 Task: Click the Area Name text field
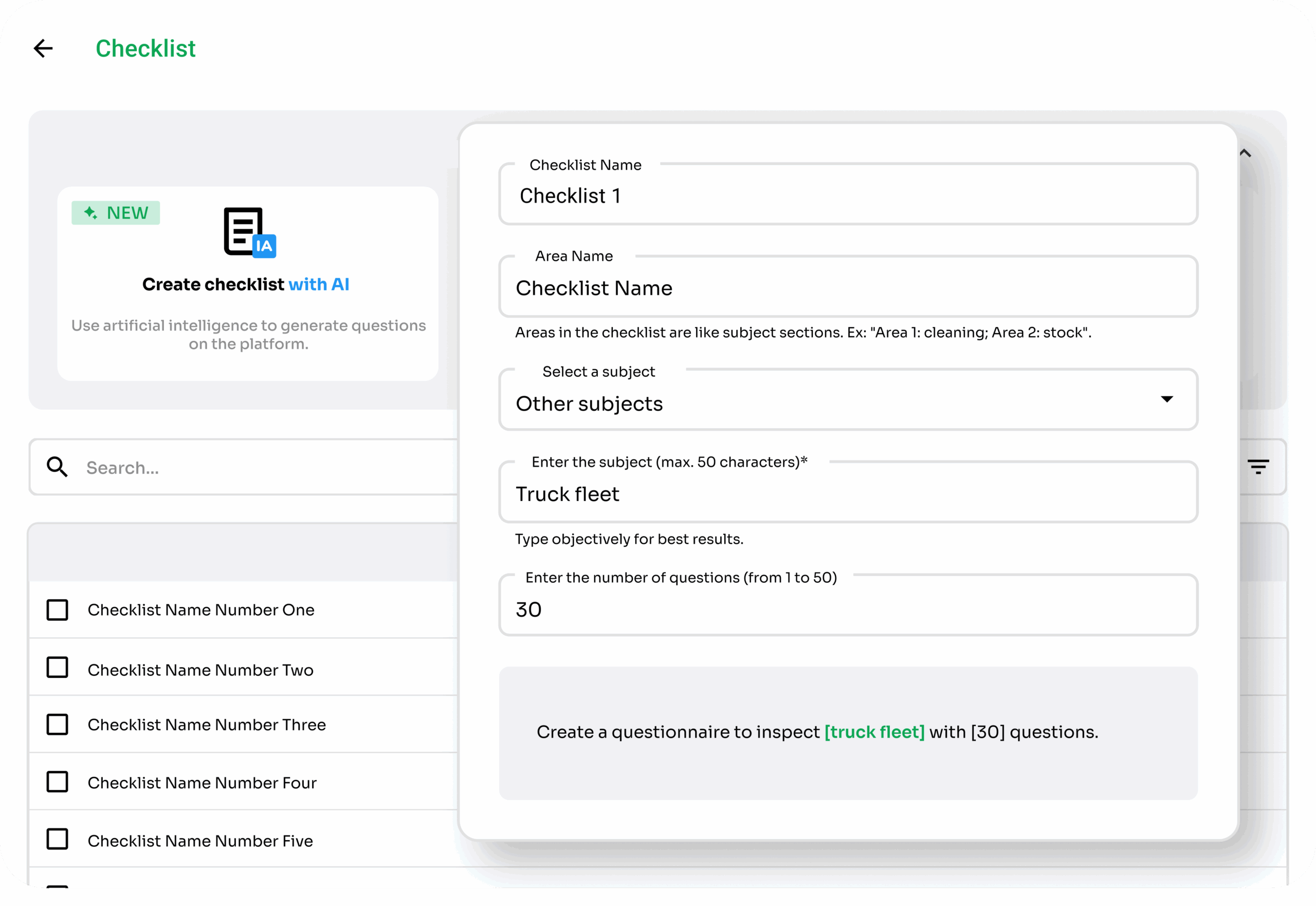coord(848,288)
